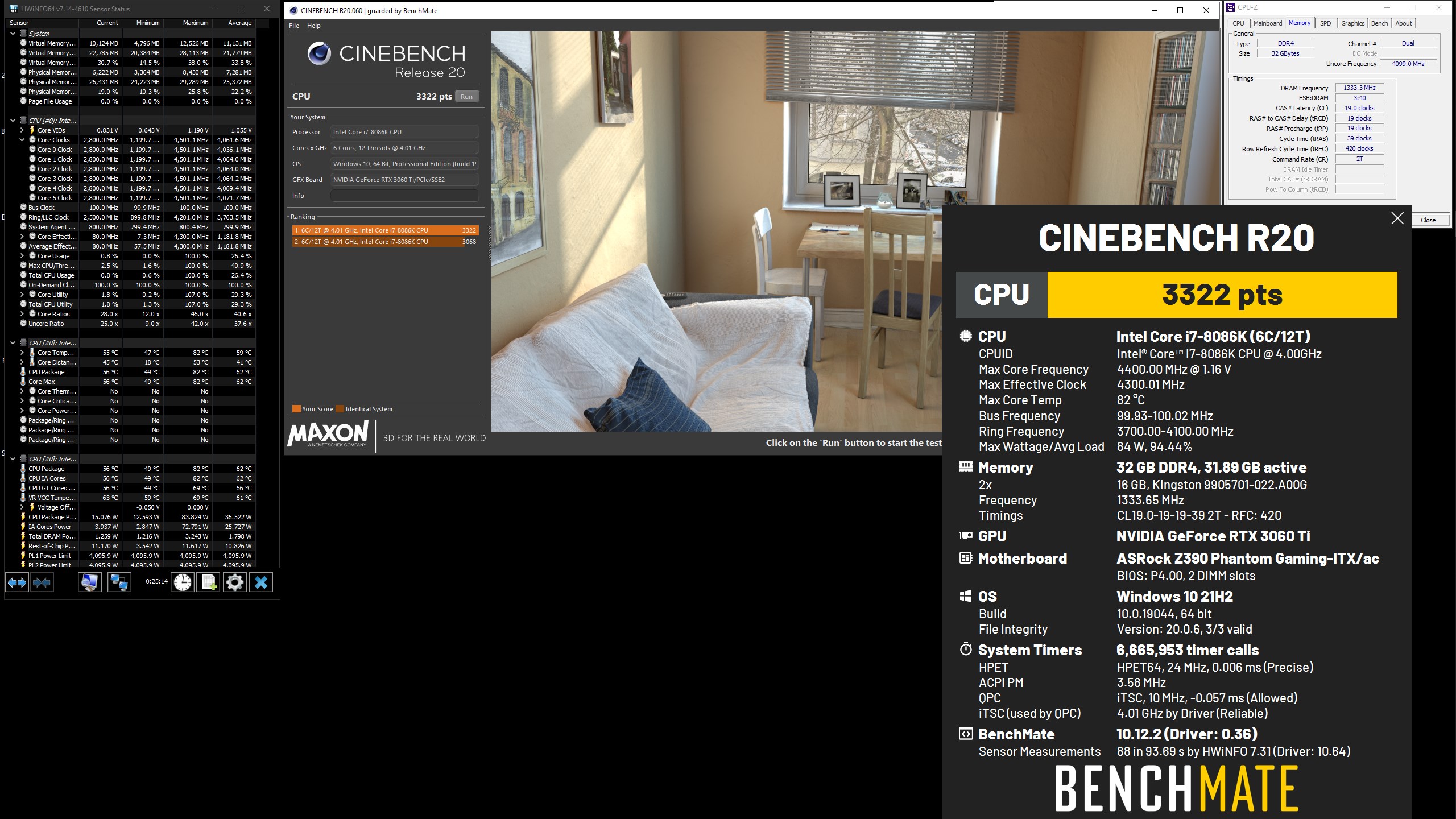Click the Cinebench title bar app icon

tap(293, 10)
